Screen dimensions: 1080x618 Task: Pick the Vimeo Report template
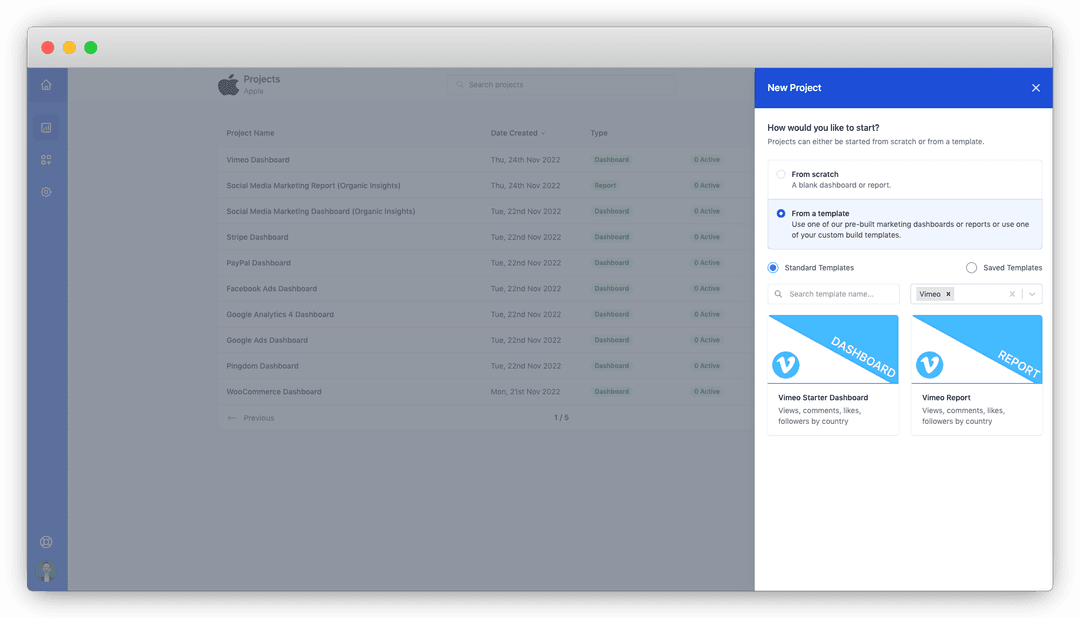977,375
